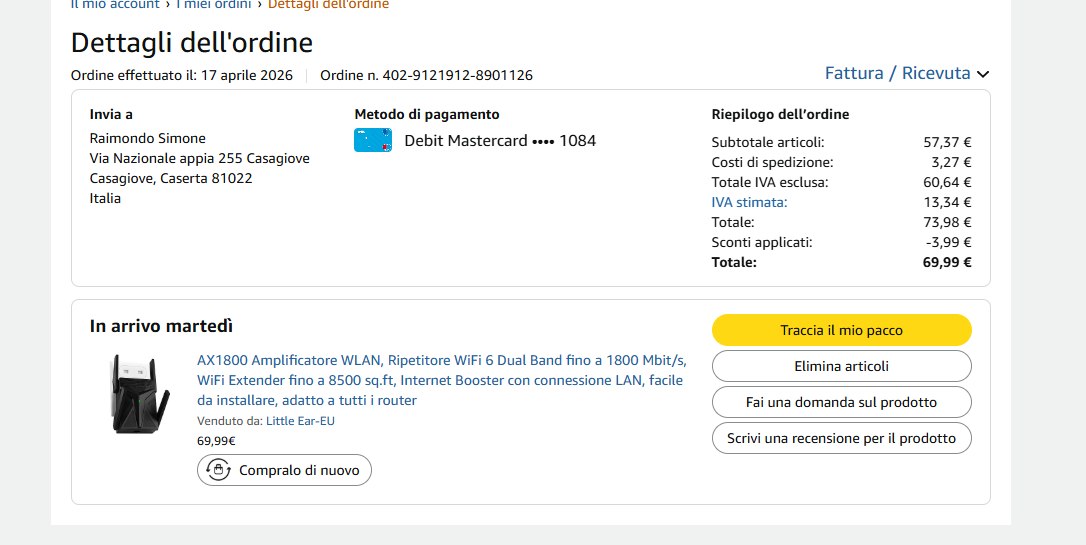Visit the Little Ear-EU seller link

coord(300,421)
